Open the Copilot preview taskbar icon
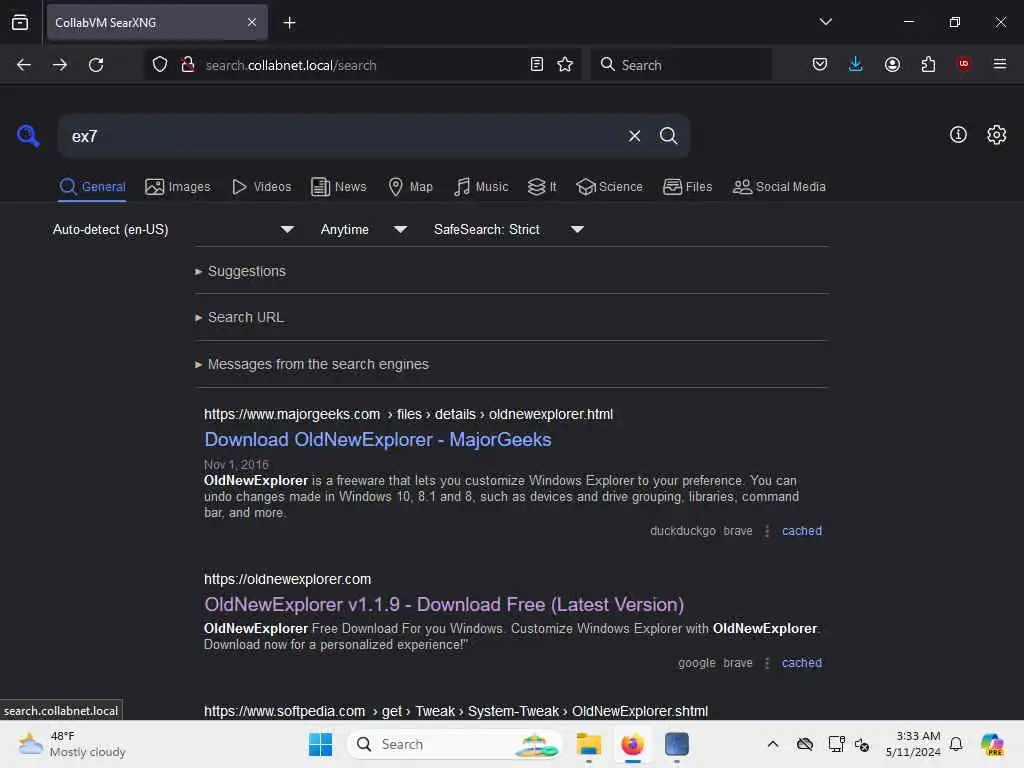The image size is (1024, 768). click(992, 744)
